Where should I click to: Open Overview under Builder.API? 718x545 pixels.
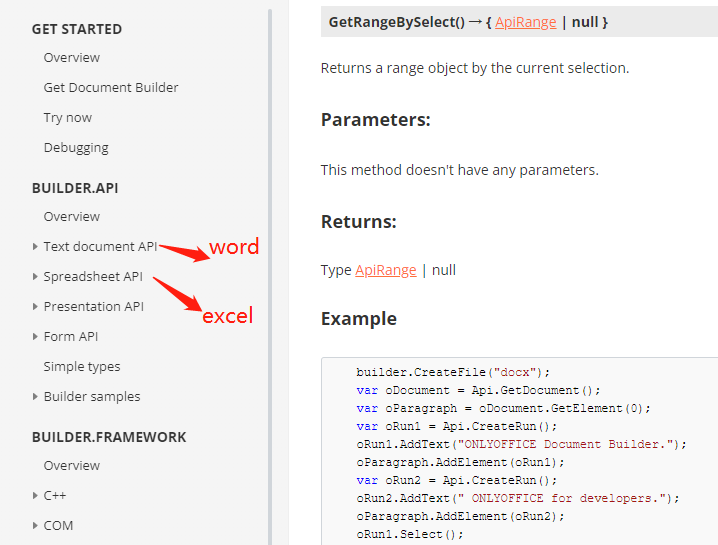(72, 217)
